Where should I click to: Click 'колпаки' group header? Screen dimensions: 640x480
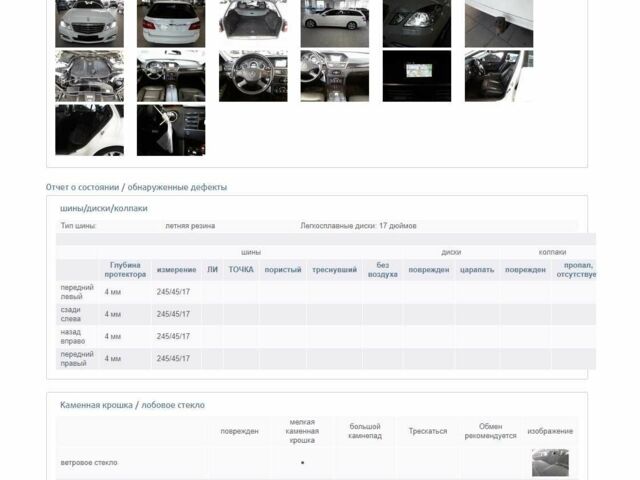(x=552, y=252)
